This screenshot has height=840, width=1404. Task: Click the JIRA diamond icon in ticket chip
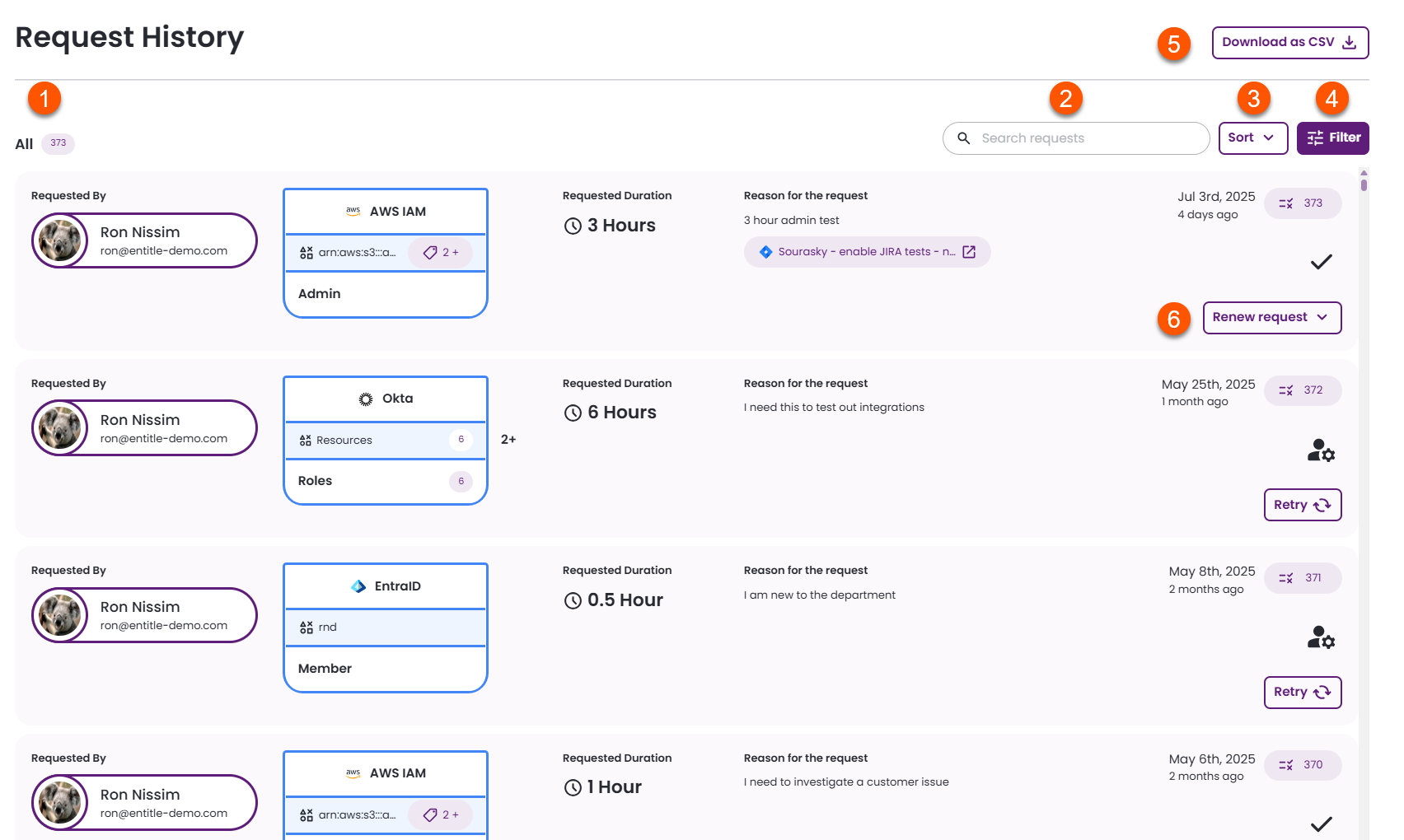[x=765, y=252]
